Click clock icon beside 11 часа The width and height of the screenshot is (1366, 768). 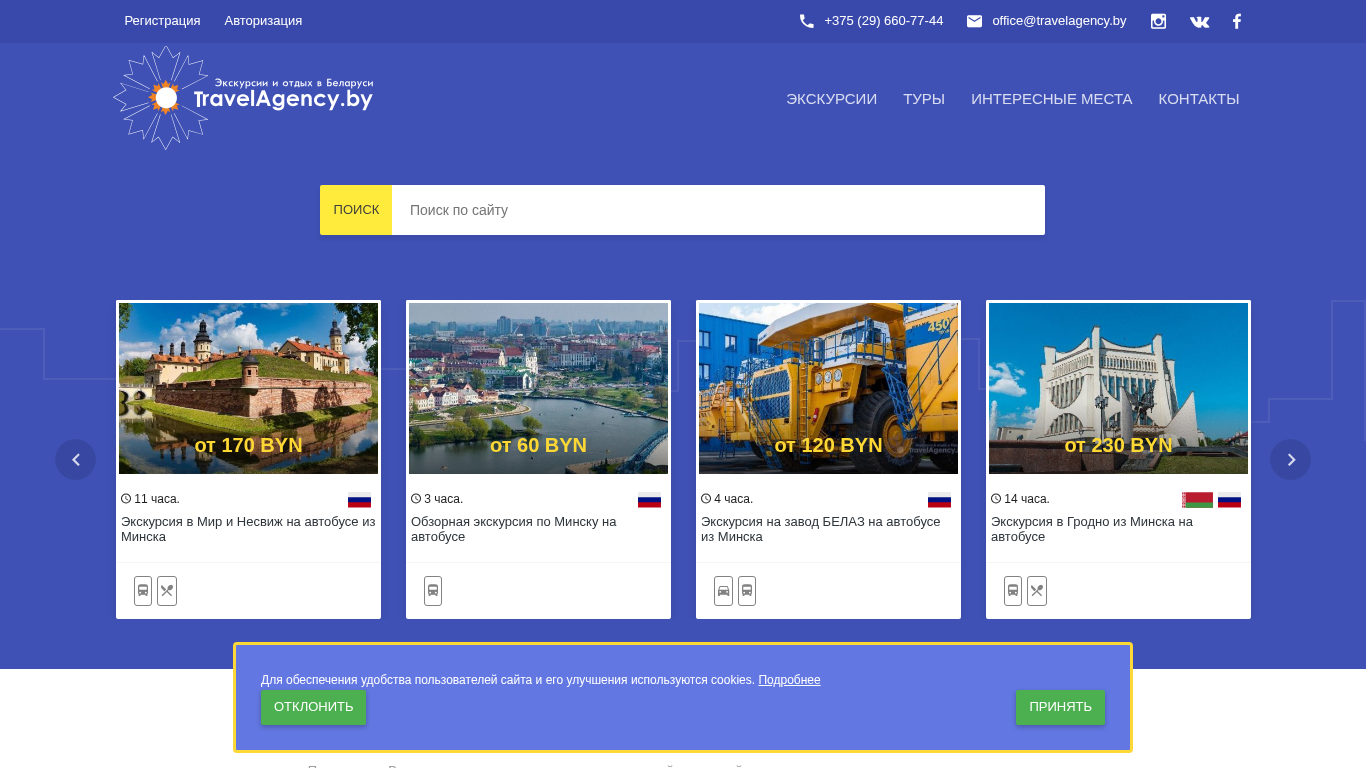126,499
